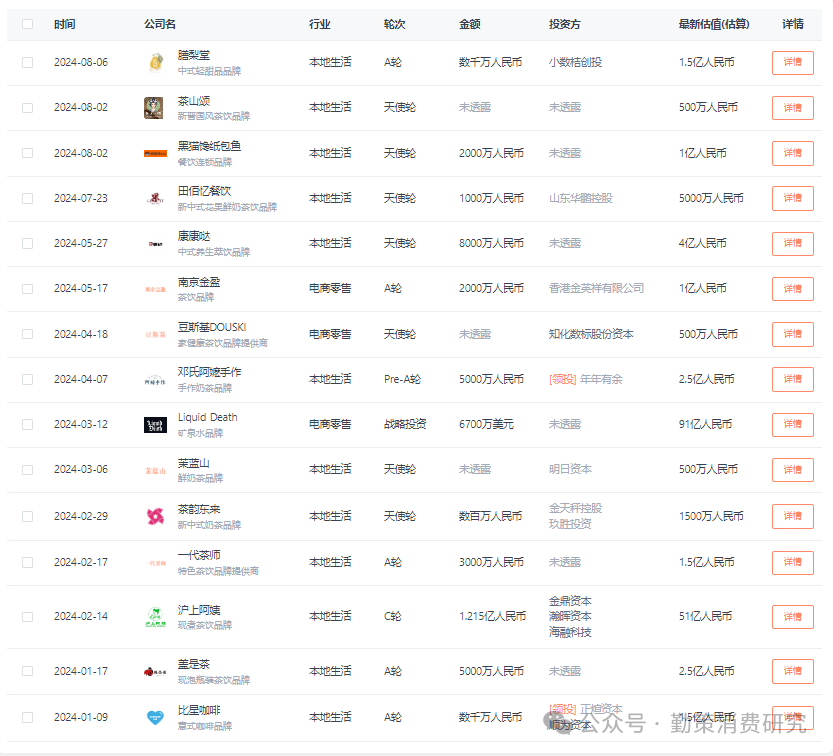This screenshot has height=756, width=833.
Task: Tick the 田佰亿餐饮 row checkbox
Action: coord(28,199)
